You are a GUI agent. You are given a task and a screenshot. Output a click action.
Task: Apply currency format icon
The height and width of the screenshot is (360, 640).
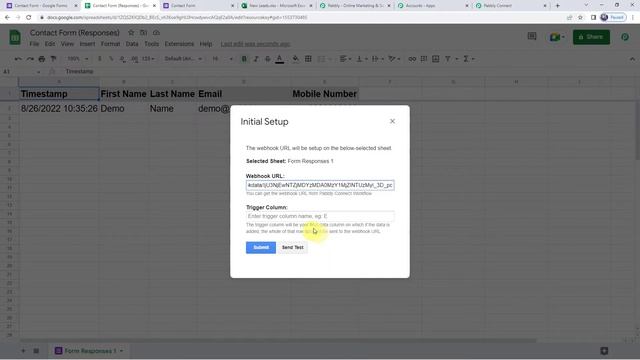coord(100,59)
